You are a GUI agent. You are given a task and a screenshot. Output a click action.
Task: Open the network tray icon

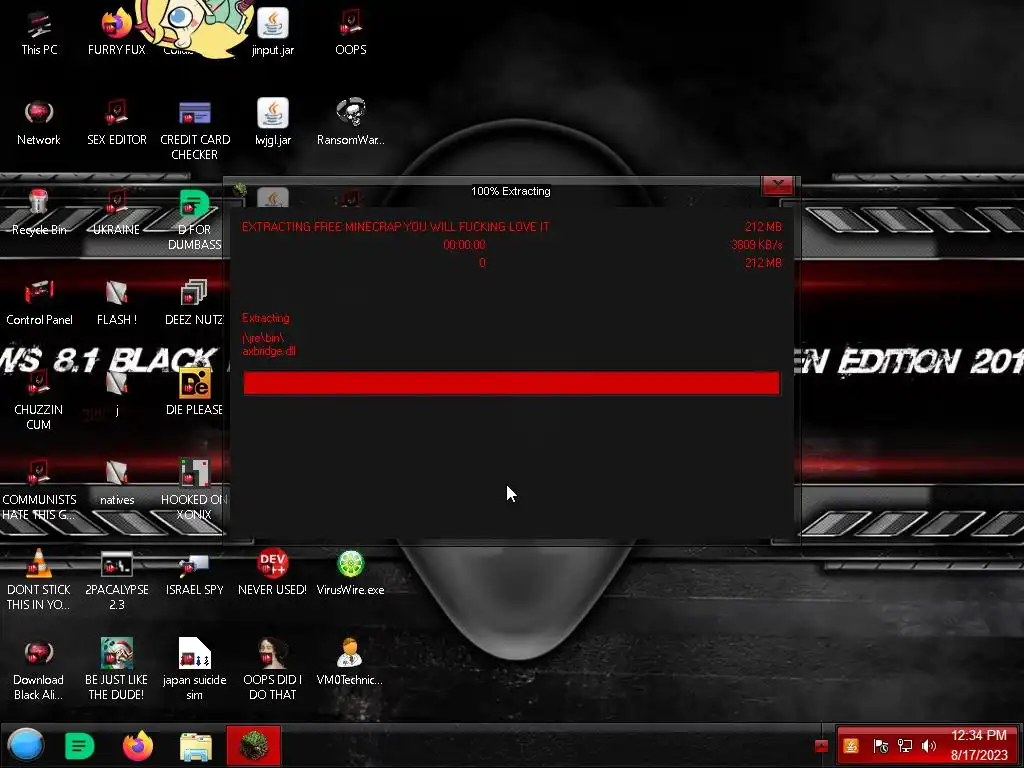[904, 746]
